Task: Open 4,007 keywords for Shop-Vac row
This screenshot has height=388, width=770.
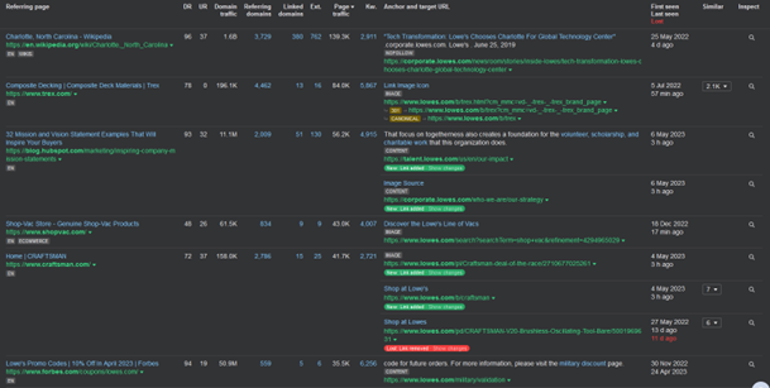Action: (x=368, y=224)
